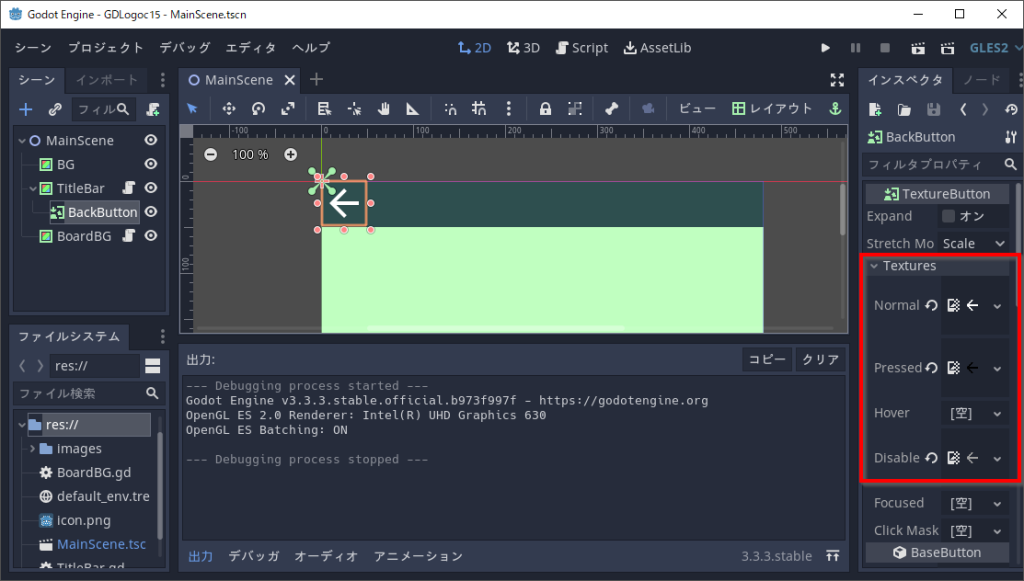Enable the Expand checkbox
This screenshot has width=1024, height=581.
(948, 216)
